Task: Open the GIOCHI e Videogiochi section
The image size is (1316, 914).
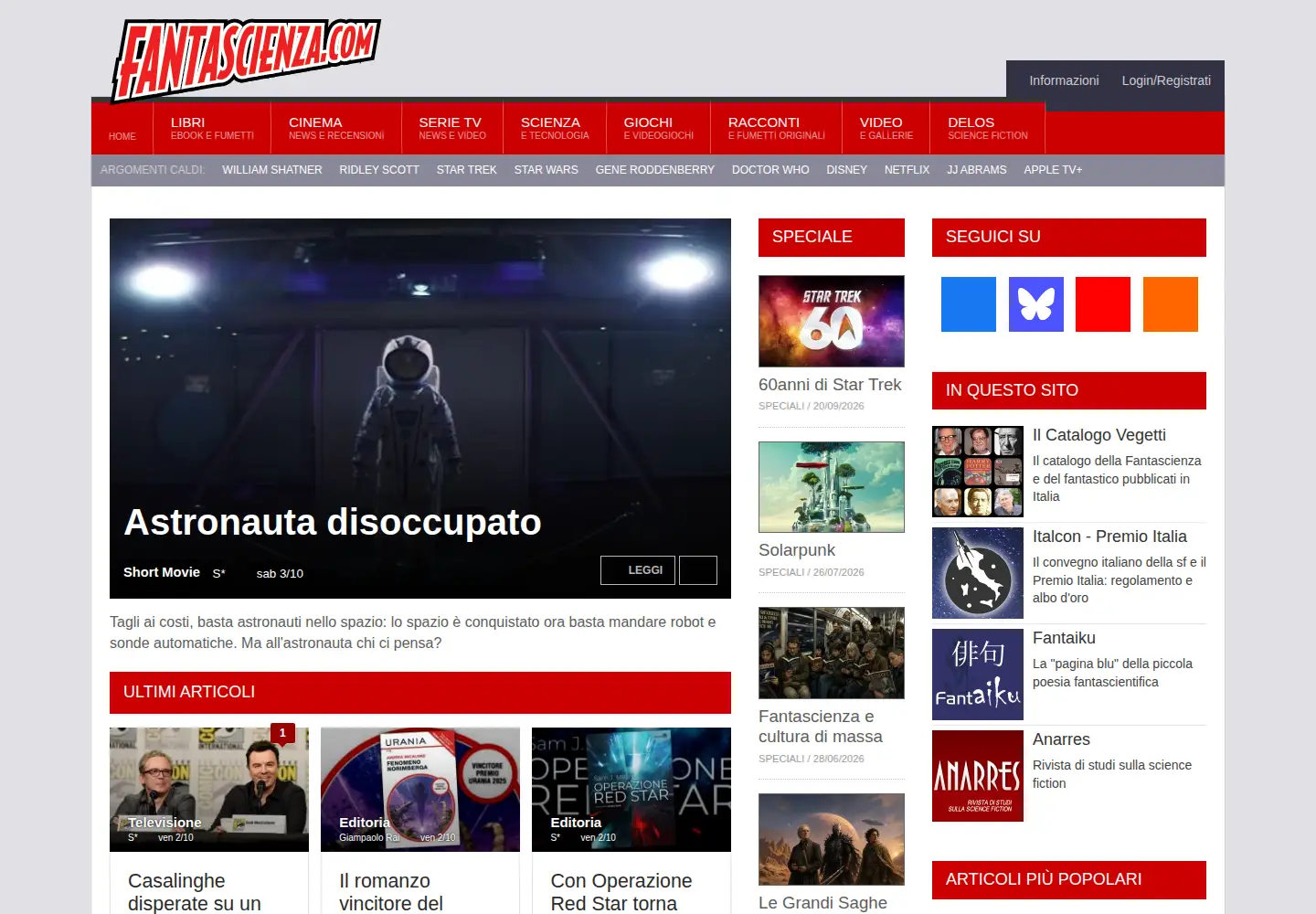Action: [658, 128]
